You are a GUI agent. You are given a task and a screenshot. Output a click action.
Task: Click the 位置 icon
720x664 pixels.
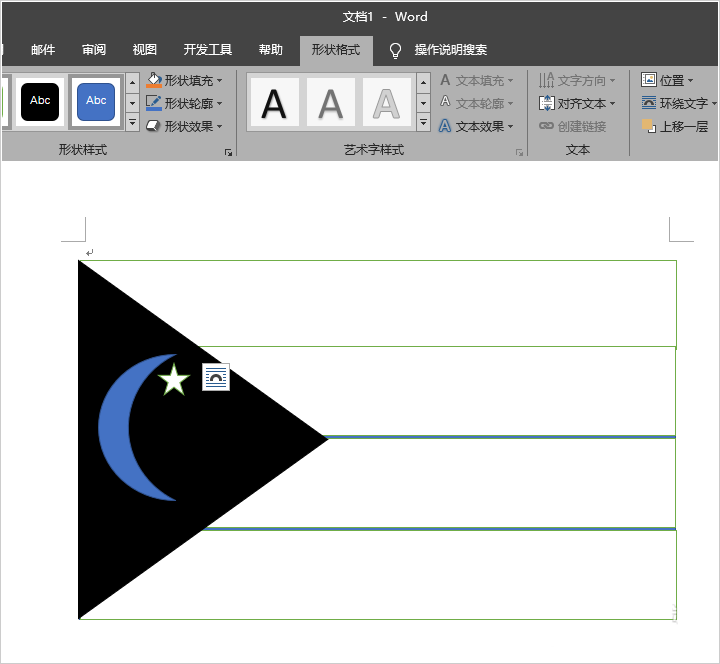click(x=648, y=79)
